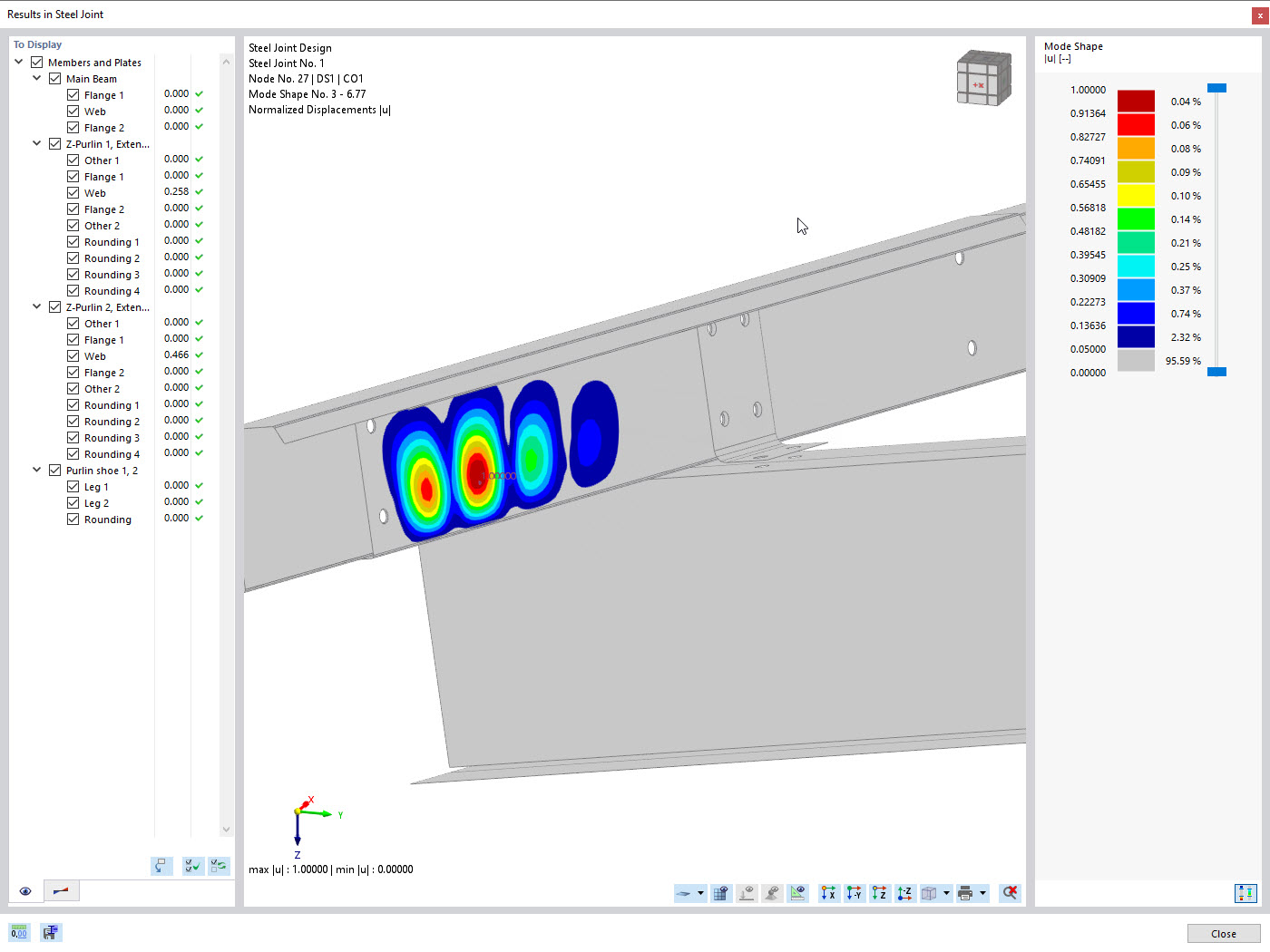Click the units and decimal places icon

coord(19,932)
